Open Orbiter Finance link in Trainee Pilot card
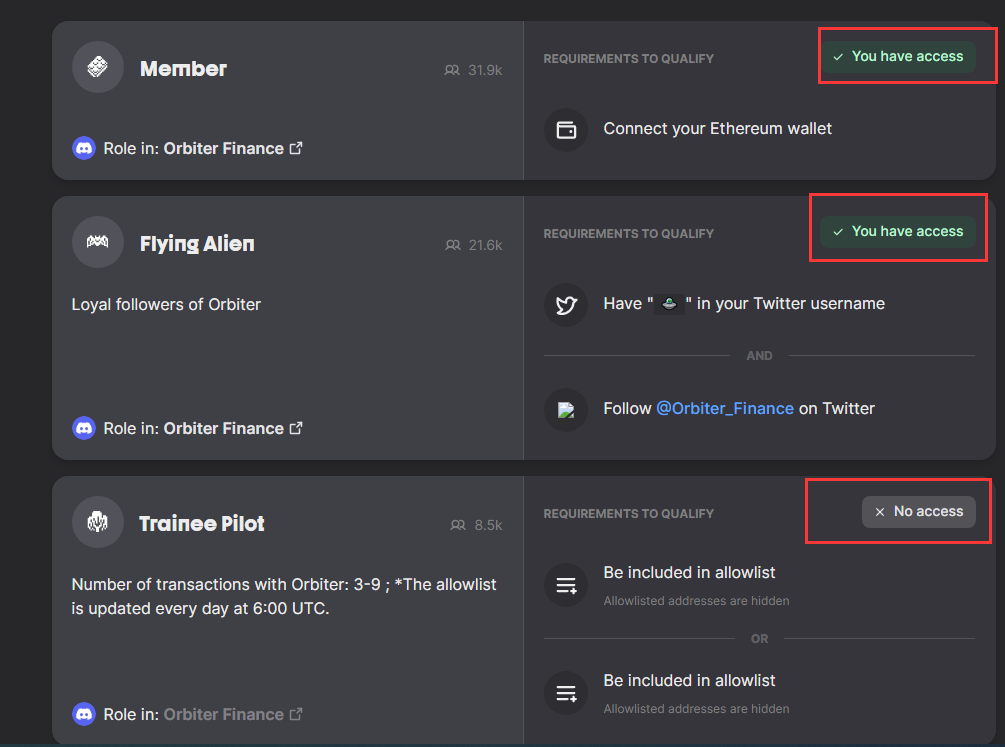1005x747 pixels. pos(233,714)
